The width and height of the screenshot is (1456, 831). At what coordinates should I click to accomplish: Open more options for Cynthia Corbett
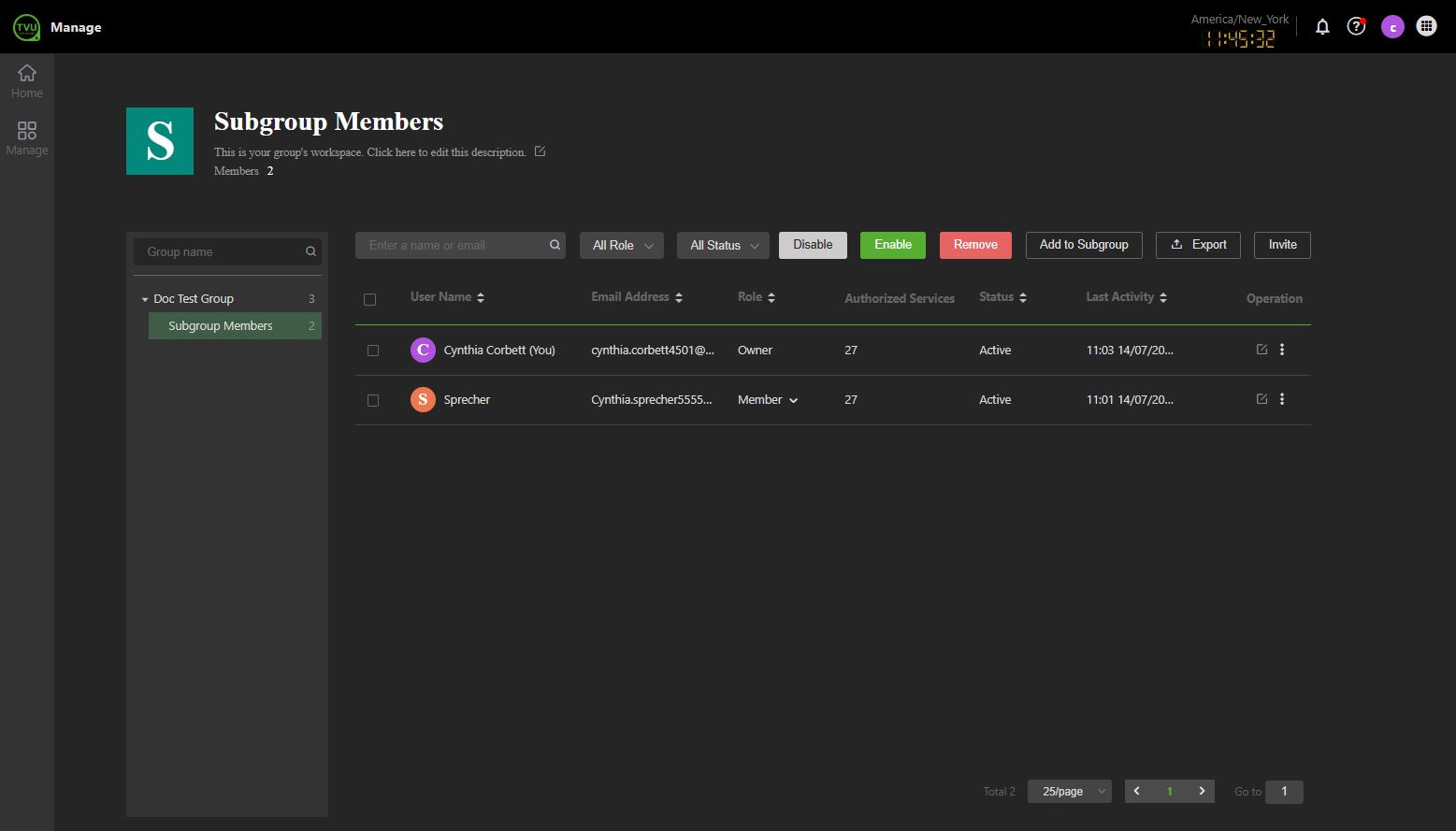[1282, 350]
